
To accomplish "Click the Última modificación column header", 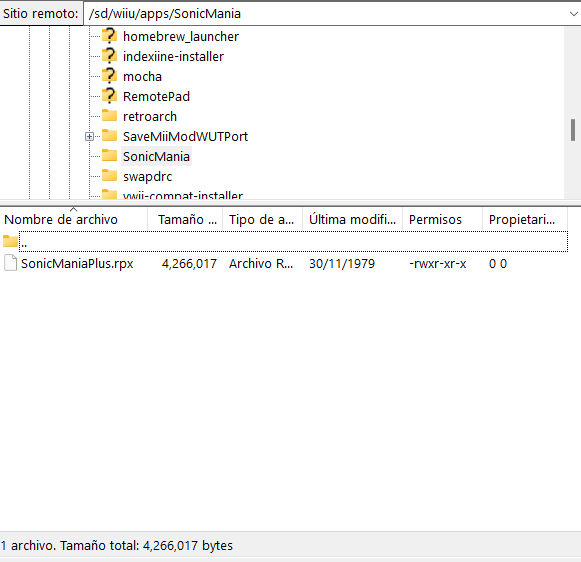I will (x=353, y=220).
